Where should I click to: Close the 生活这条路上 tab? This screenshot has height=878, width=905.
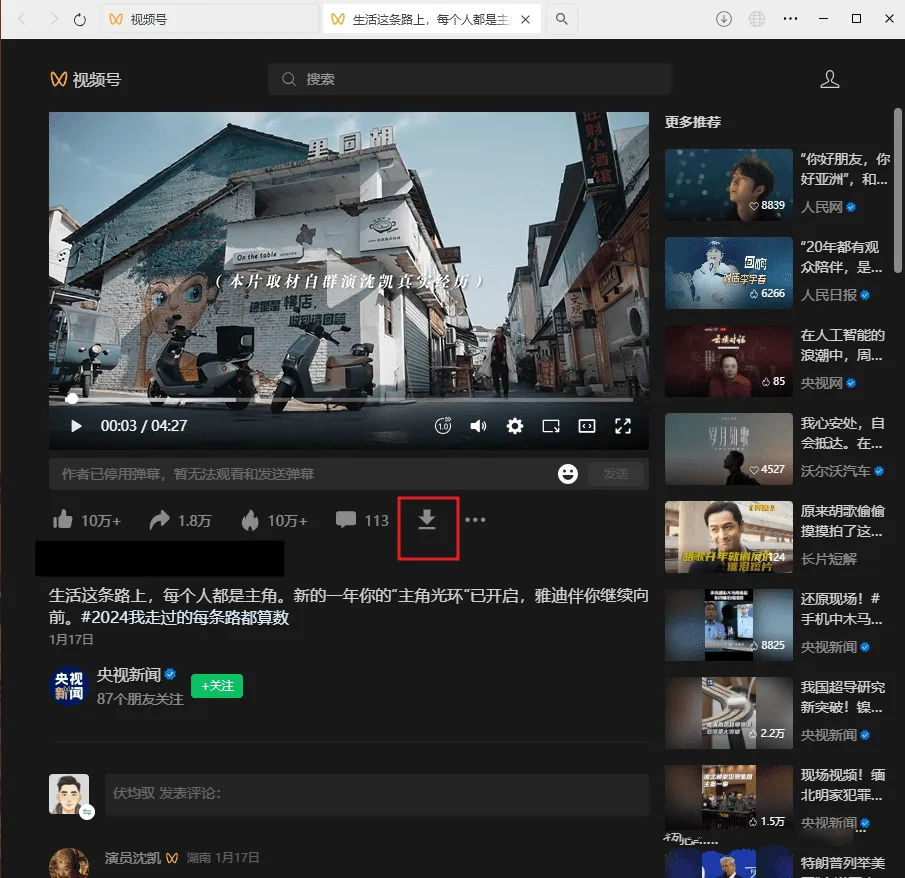click(x=525, y=20)
